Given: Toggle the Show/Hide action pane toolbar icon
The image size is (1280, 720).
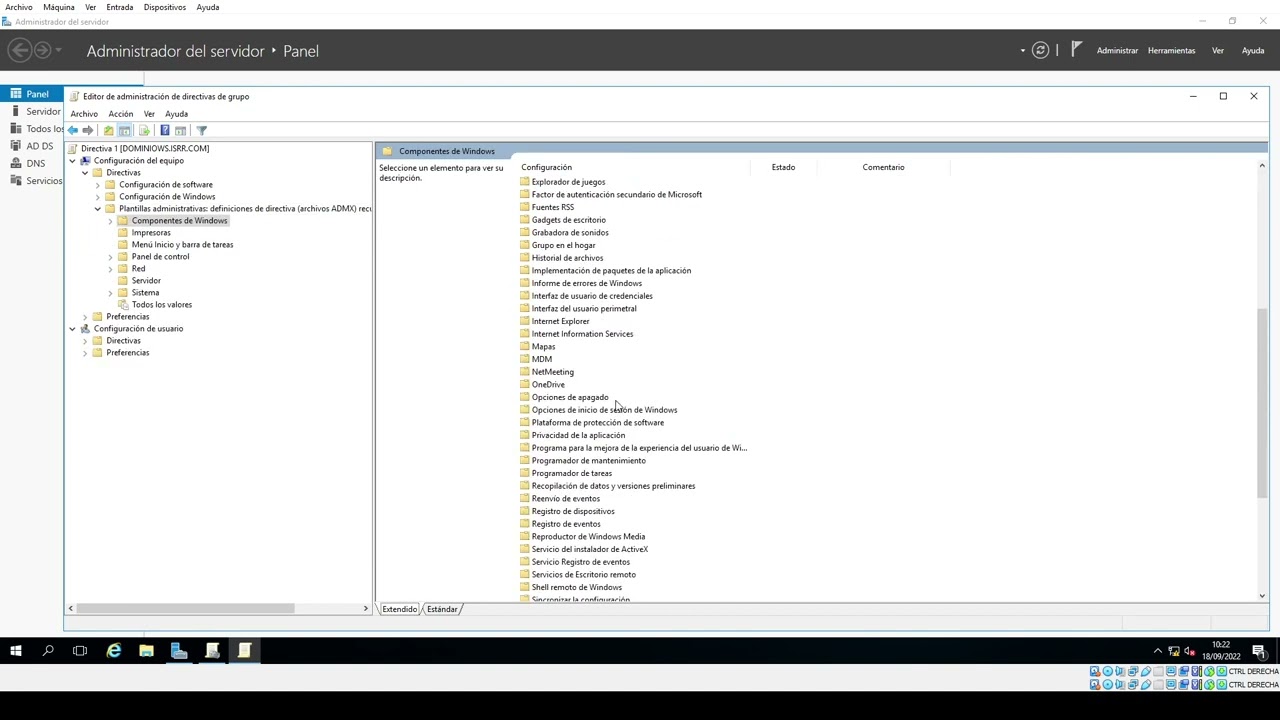Looking at the screenshot, I should 180,130.
